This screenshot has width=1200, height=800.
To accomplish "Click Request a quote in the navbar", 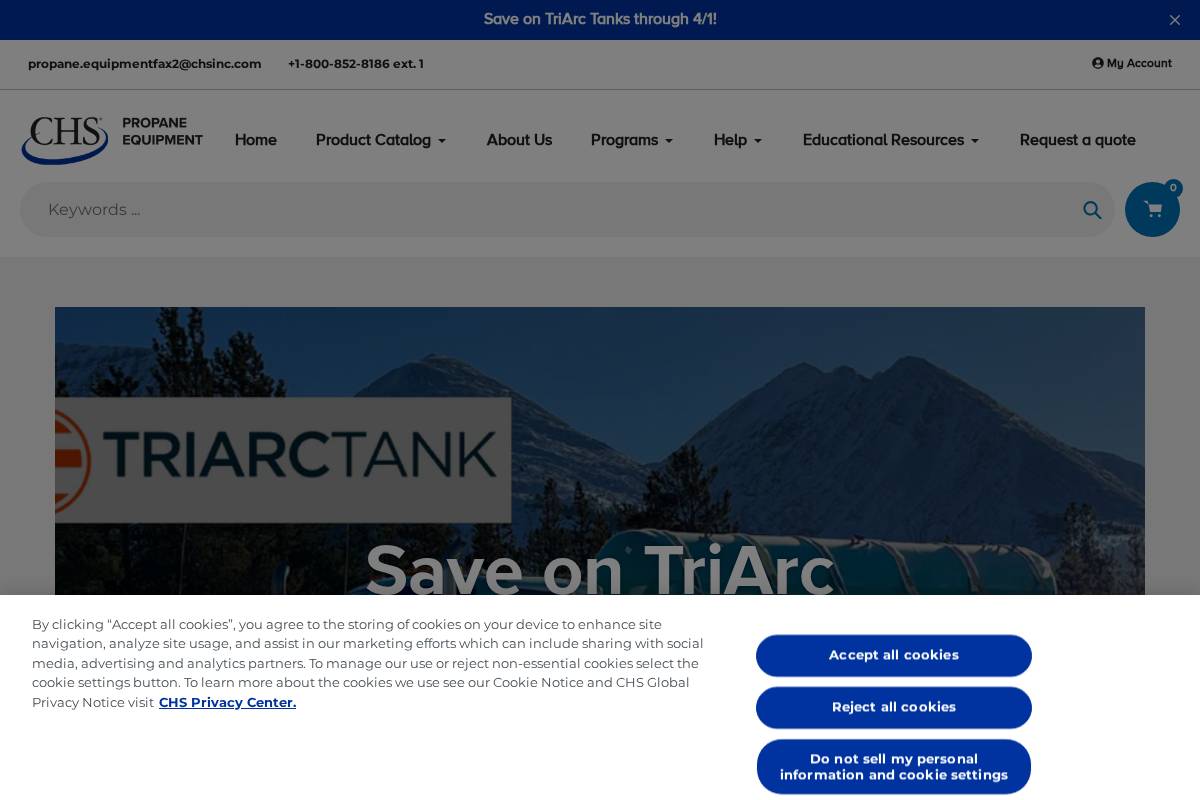I will coord(1077,140).
